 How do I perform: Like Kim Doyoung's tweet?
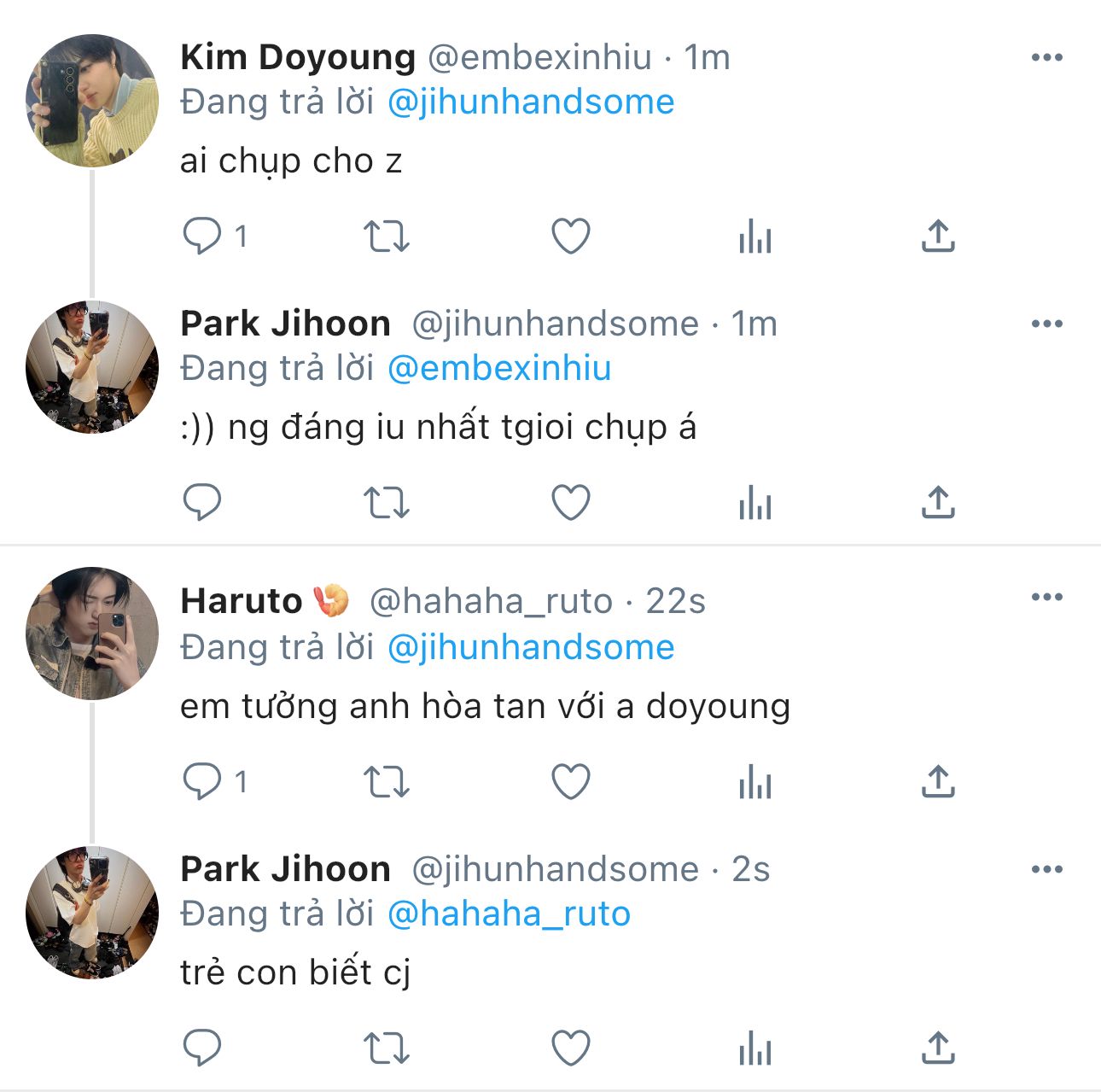571,236
